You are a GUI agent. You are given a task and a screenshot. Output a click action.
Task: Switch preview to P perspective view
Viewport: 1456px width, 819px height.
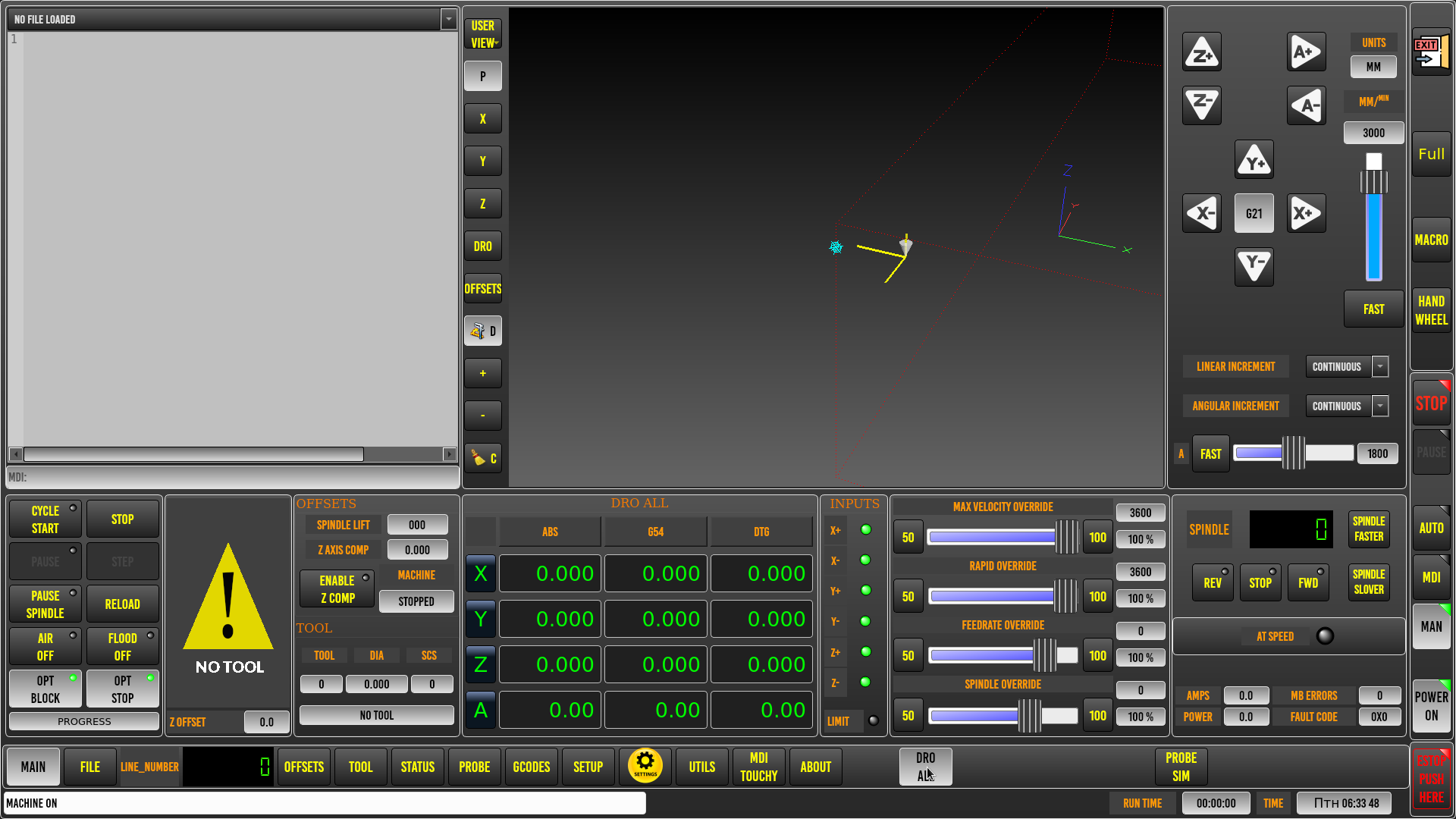[x=483, y=76]
